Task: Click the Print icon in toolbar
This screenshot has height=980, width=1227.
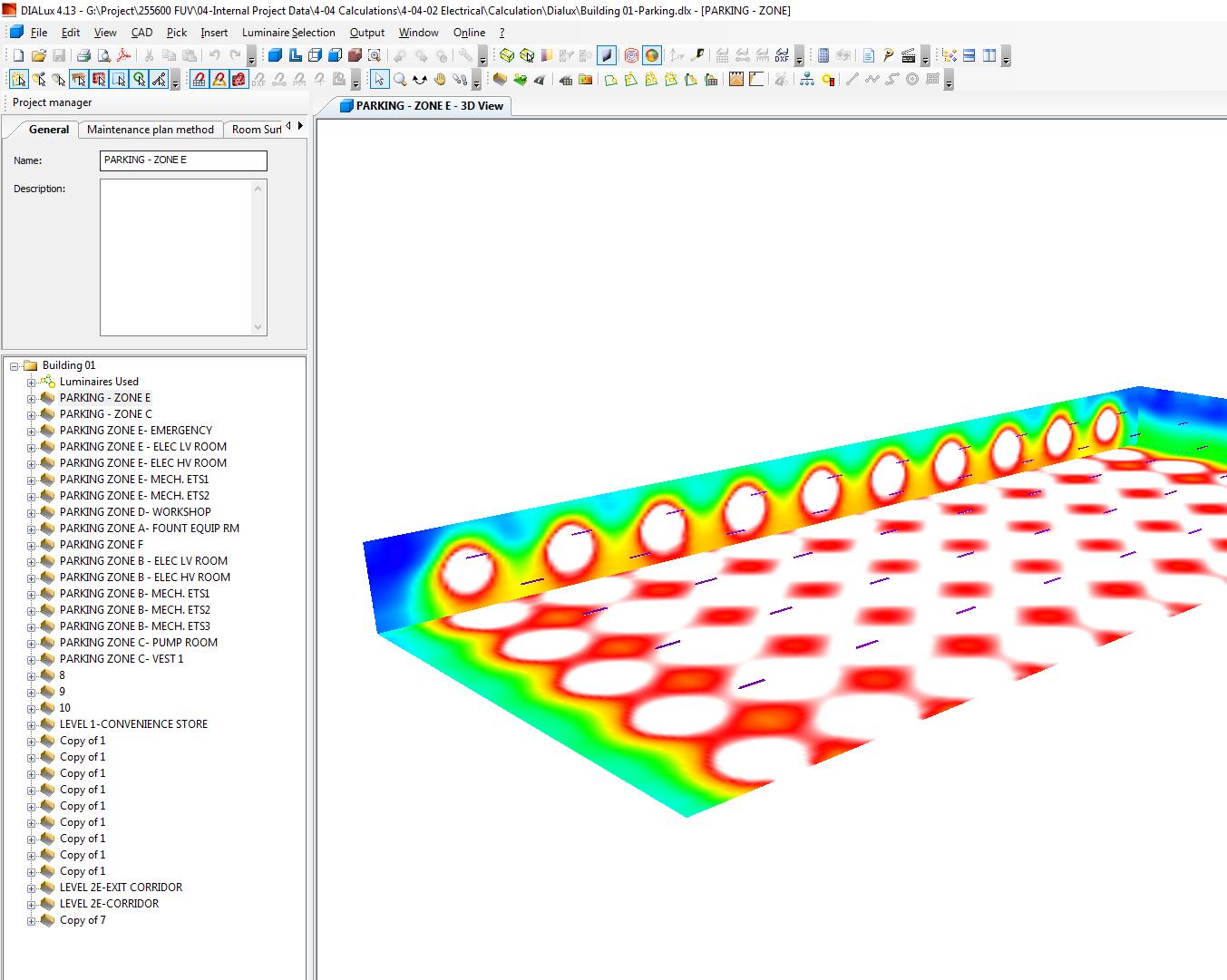Action: 83,56
